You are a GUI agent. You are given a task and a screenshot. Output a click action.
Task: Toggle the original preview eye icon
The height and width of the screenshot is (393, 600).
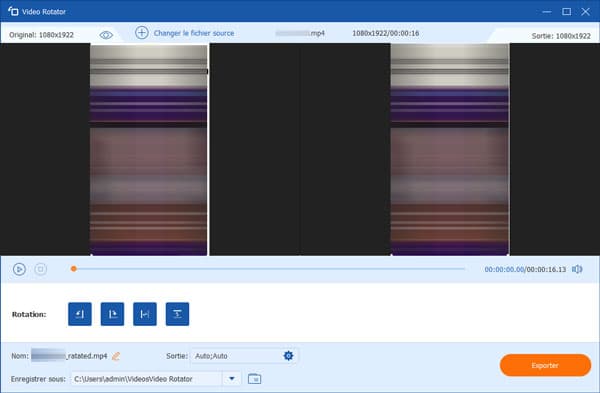point(106,35)
